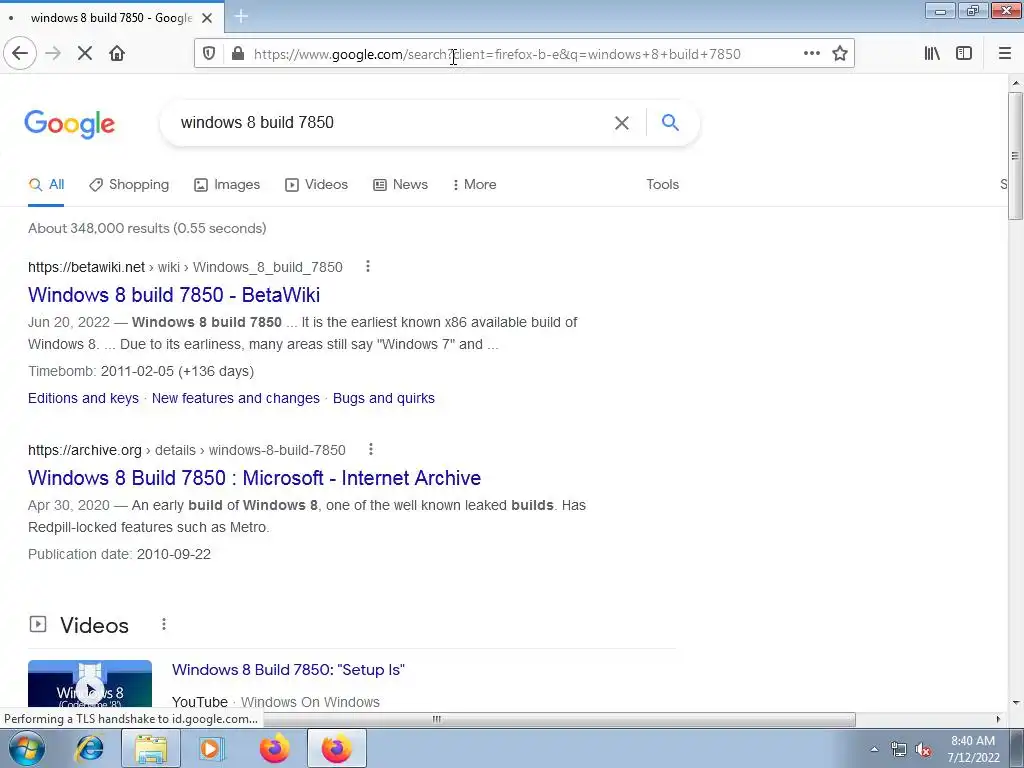Toggle the Firefox sidebar
This screenshot has width=1024, height=768.
coord(964,54)
